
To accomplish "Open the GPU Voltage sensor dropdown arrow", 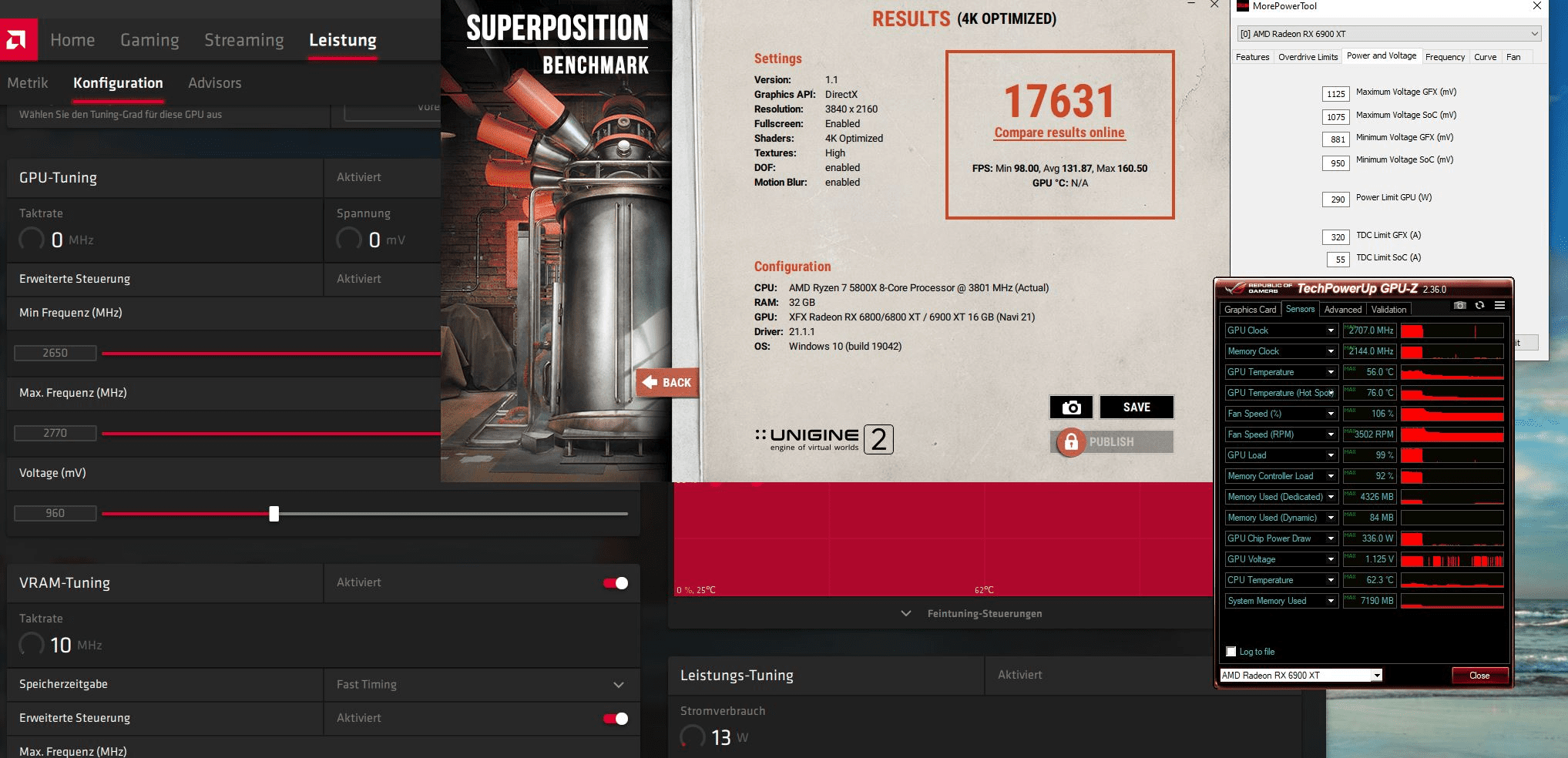I will [x=1331, y=559].
